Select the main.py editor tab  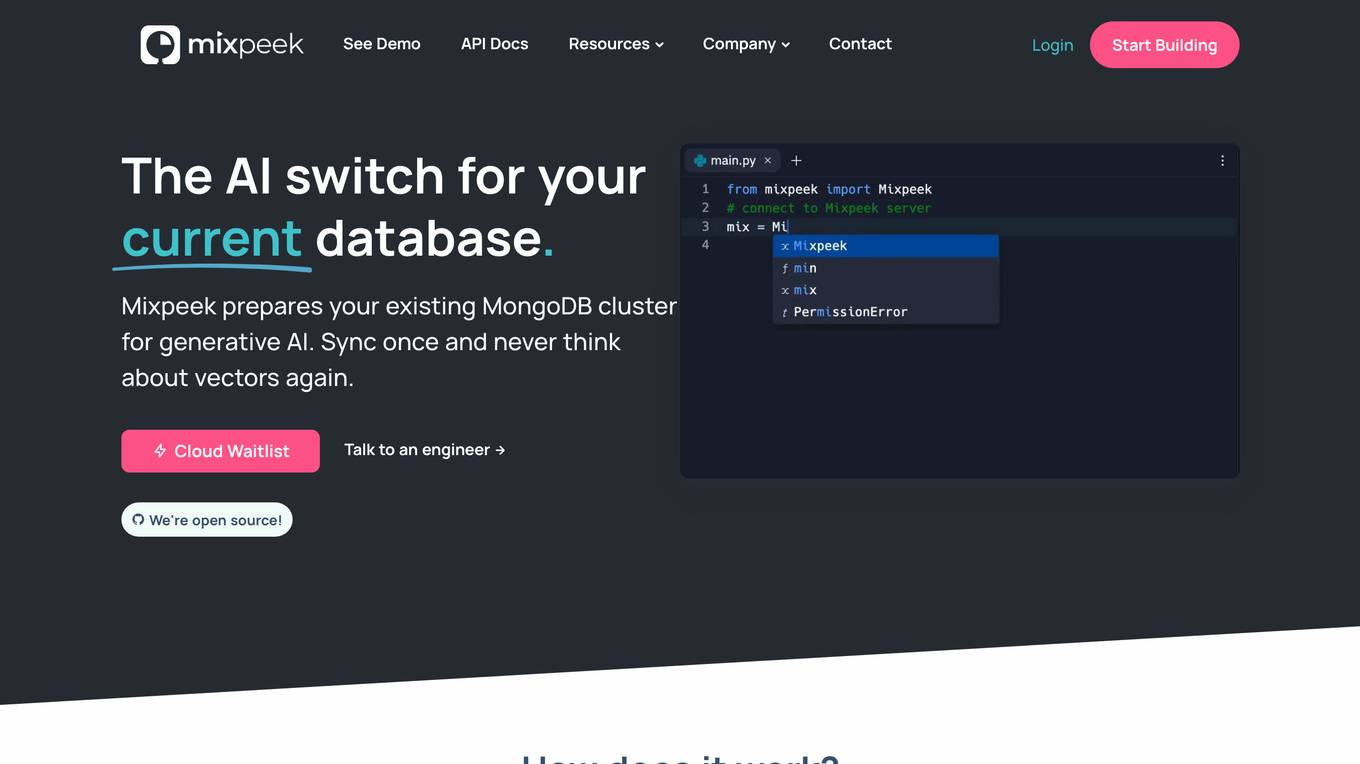tap(732, 160)
